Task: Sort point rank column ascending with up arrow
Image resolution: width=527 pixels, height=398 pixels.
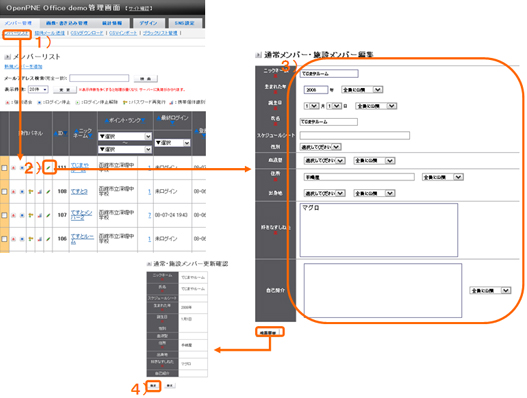Action: pos(107,120)
